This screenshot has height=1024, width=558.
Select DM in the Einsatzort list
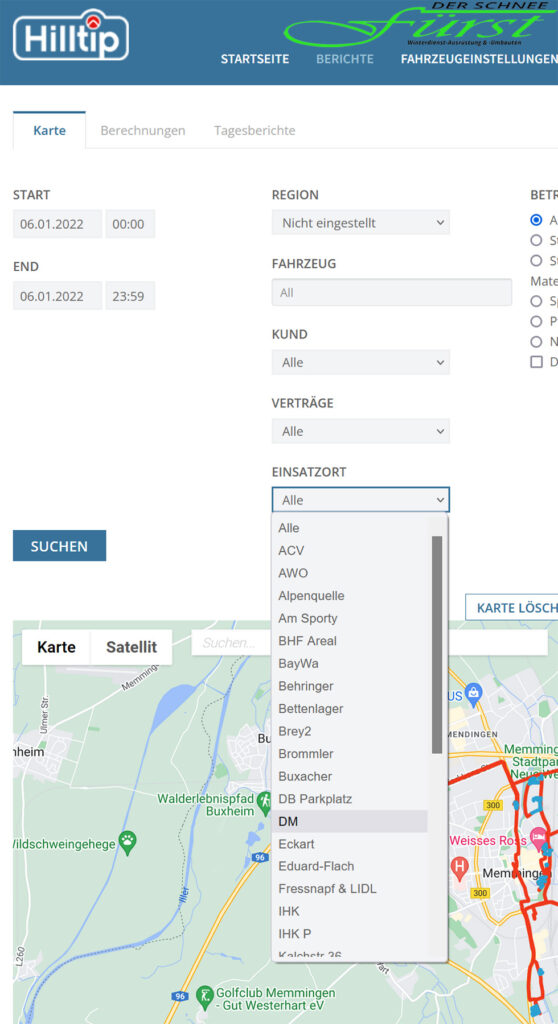point(350,822)
